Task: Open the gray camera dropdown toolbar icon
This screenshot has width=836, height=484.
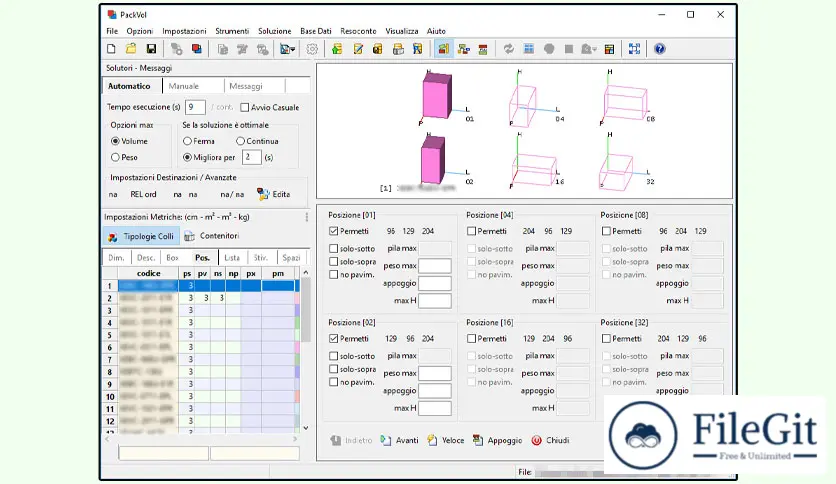Action: click(x=589, y=49)
